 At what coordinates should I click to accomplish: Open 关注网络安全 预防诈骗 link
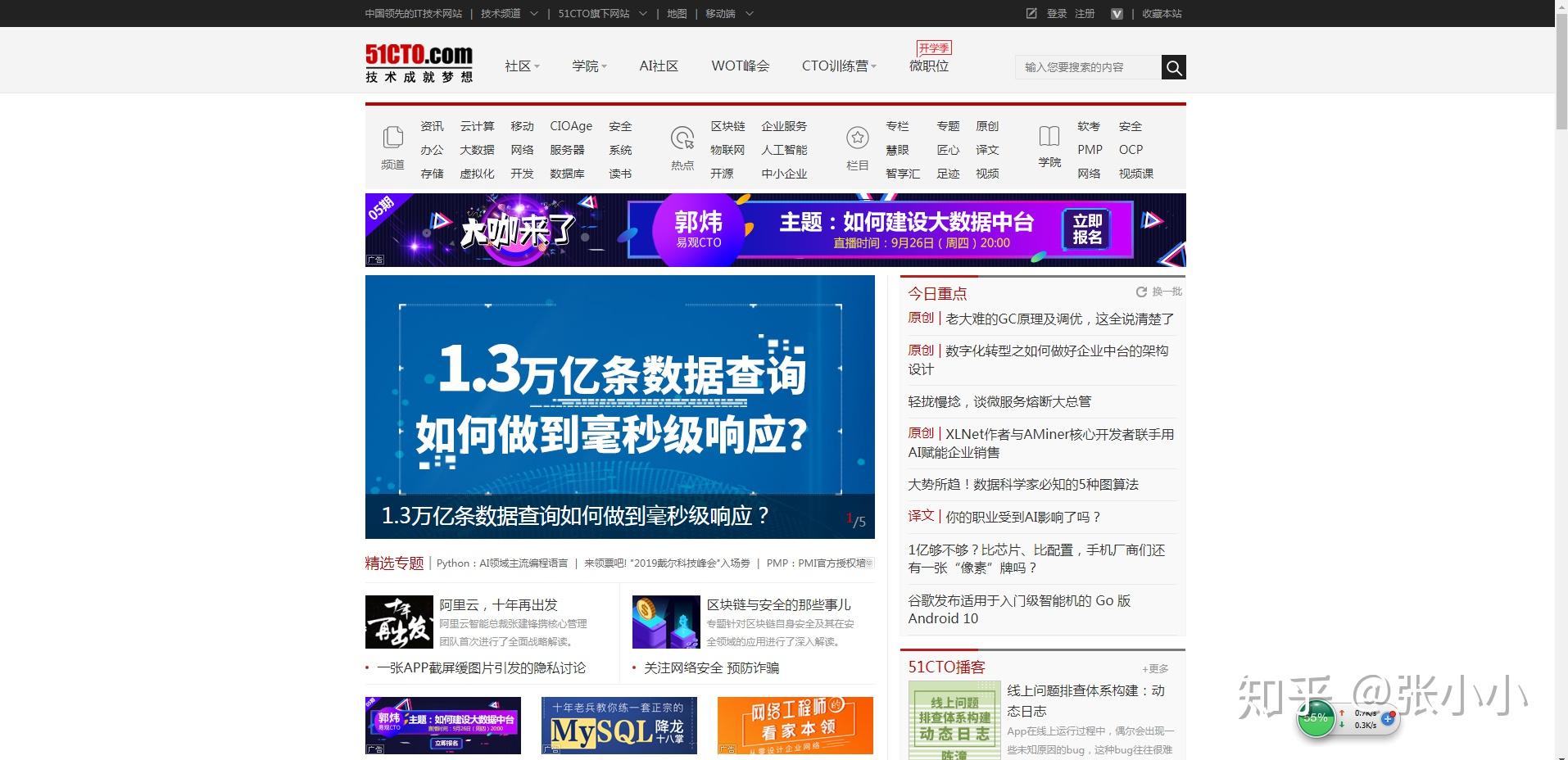tap(711, 667)
